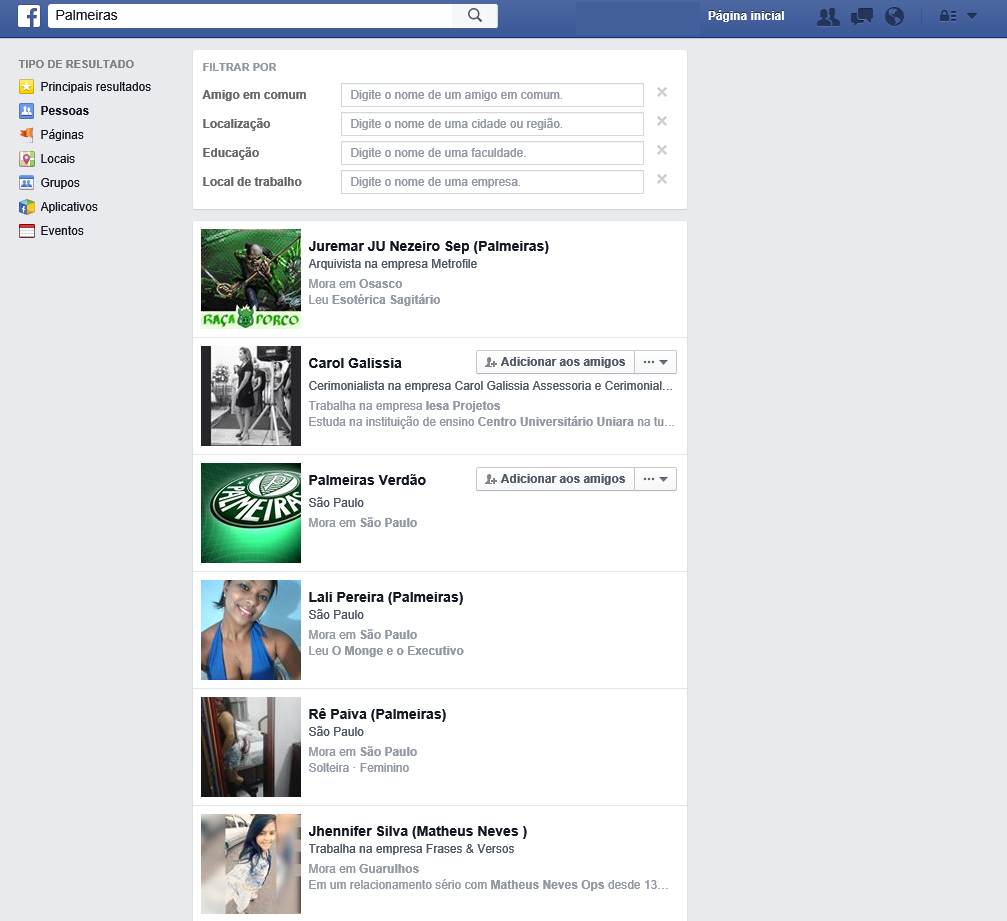Click São Paulo link under Palmeiras Verdão
Viewport: 1007px width, 921px height.
(388, 522)
